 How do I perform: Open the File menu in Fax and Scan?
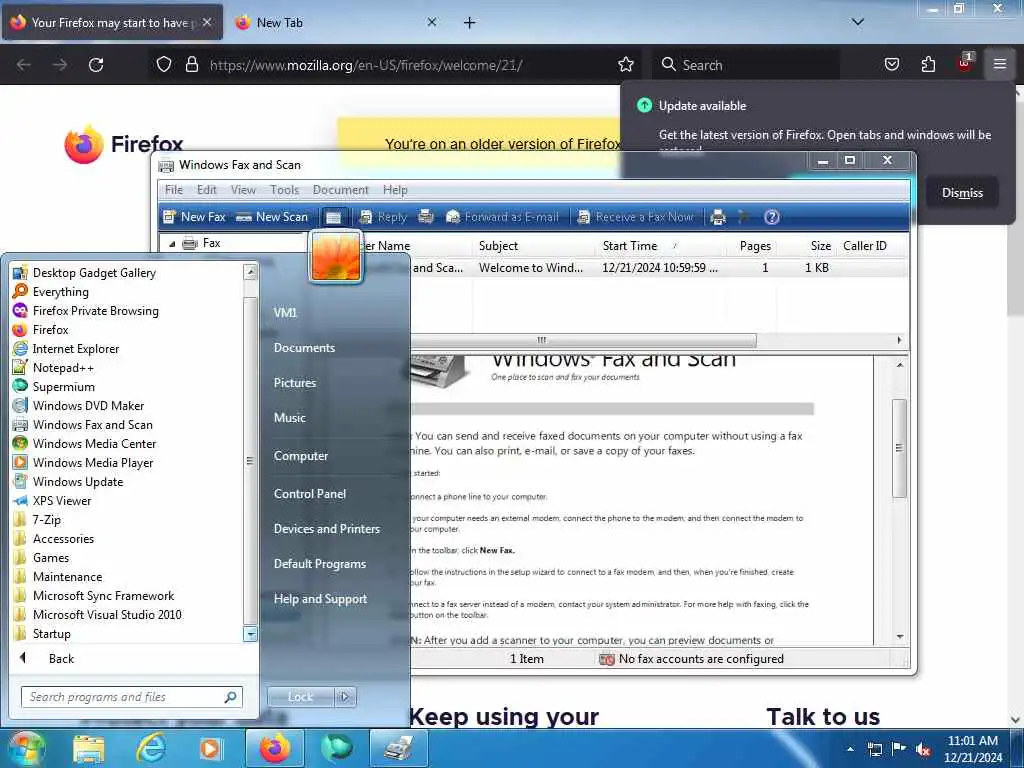coord(174,190)
